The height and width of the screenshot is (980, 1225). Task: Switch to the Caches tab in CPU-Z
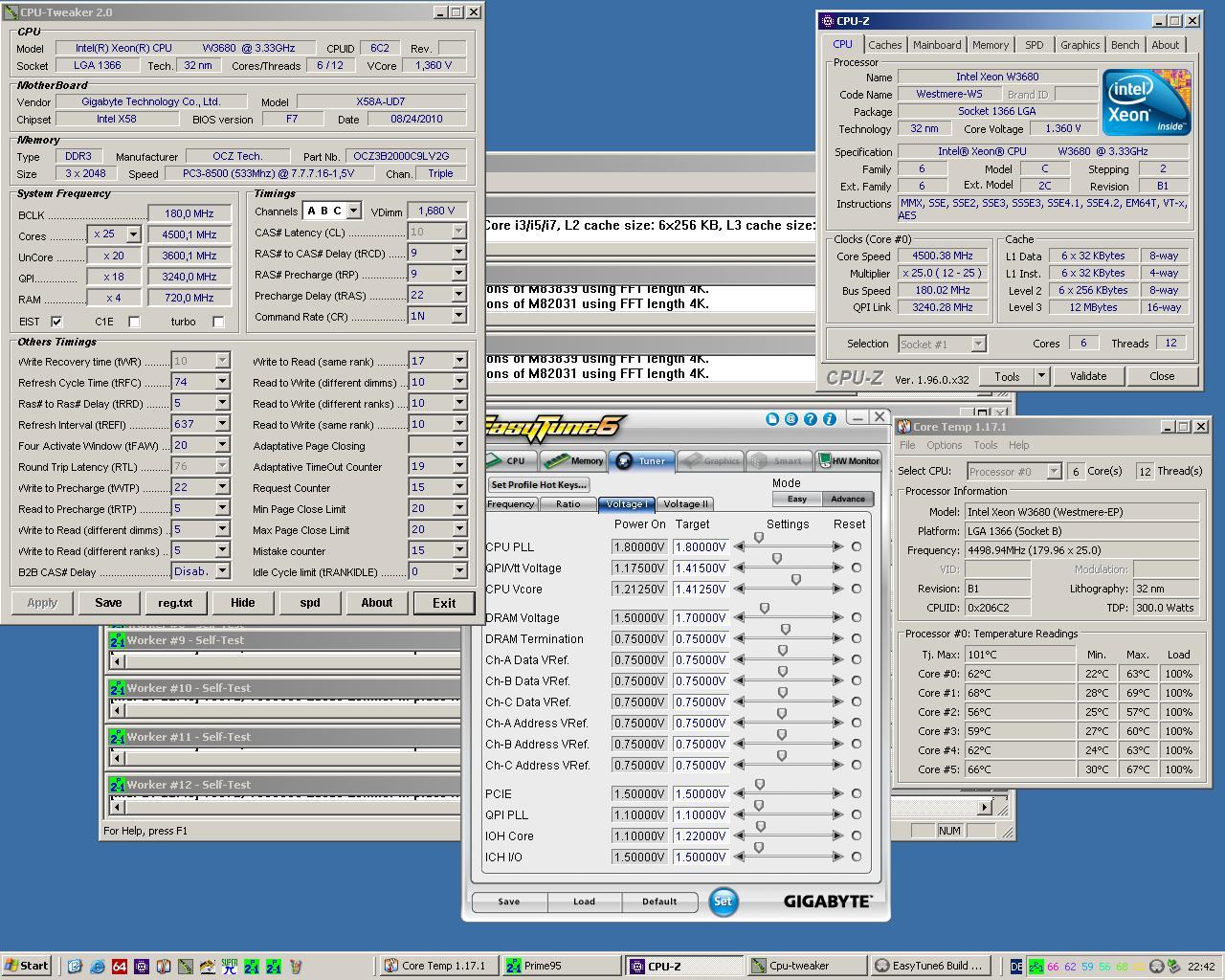[x=884, y=45]
